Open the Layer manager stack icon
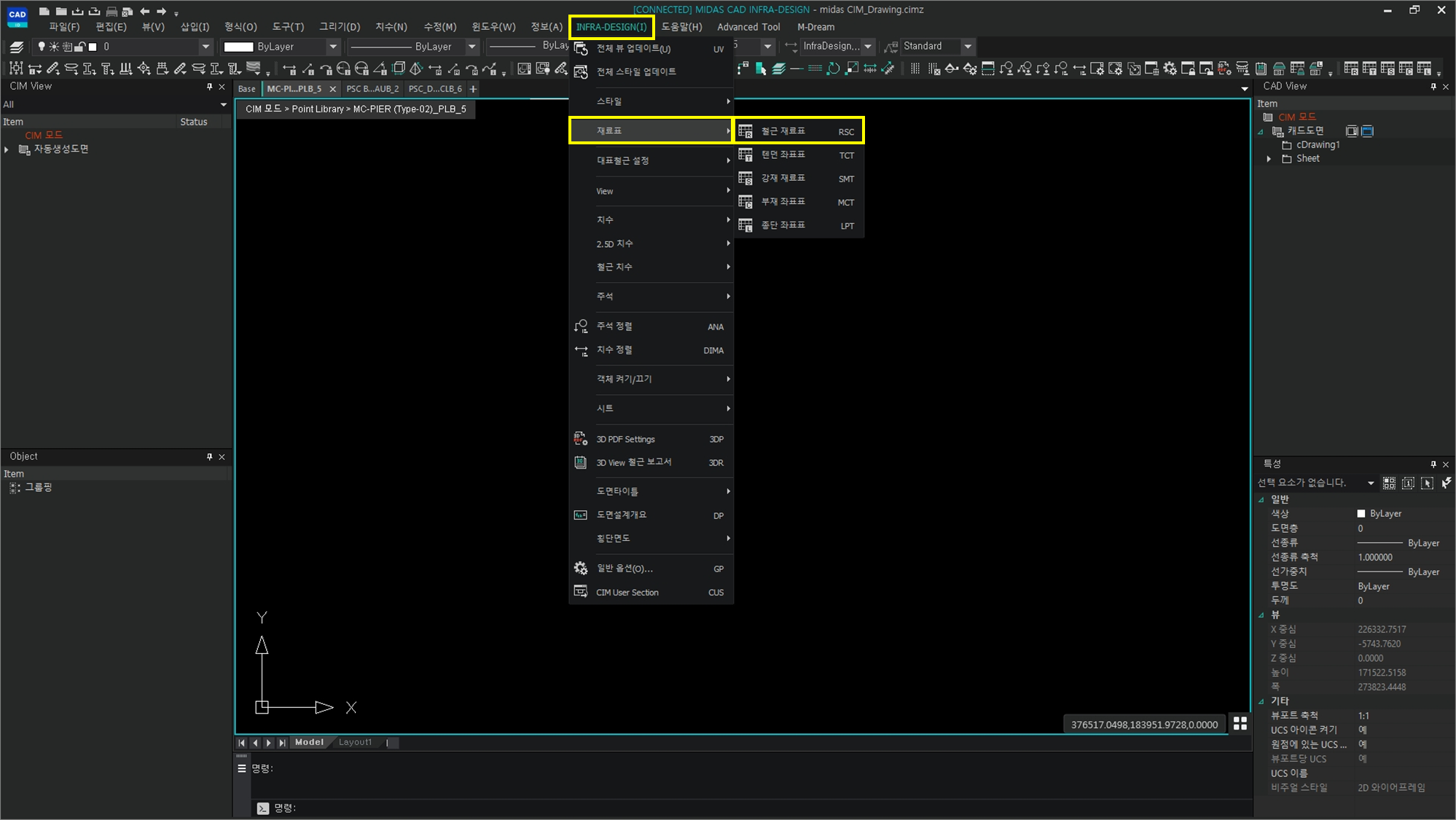 16,47
